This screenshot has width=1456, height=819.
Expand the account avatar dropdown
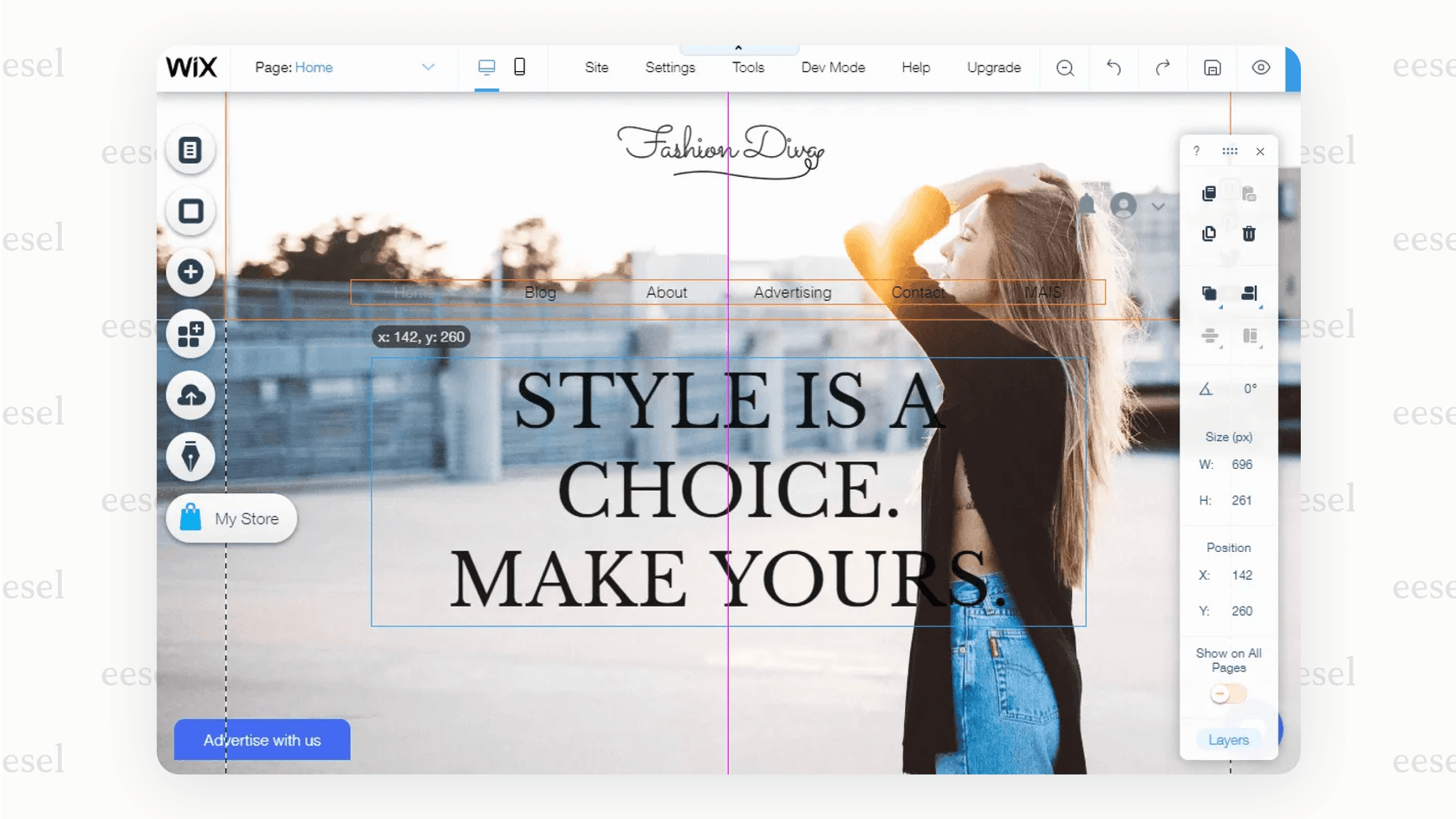click(1160, 206)
